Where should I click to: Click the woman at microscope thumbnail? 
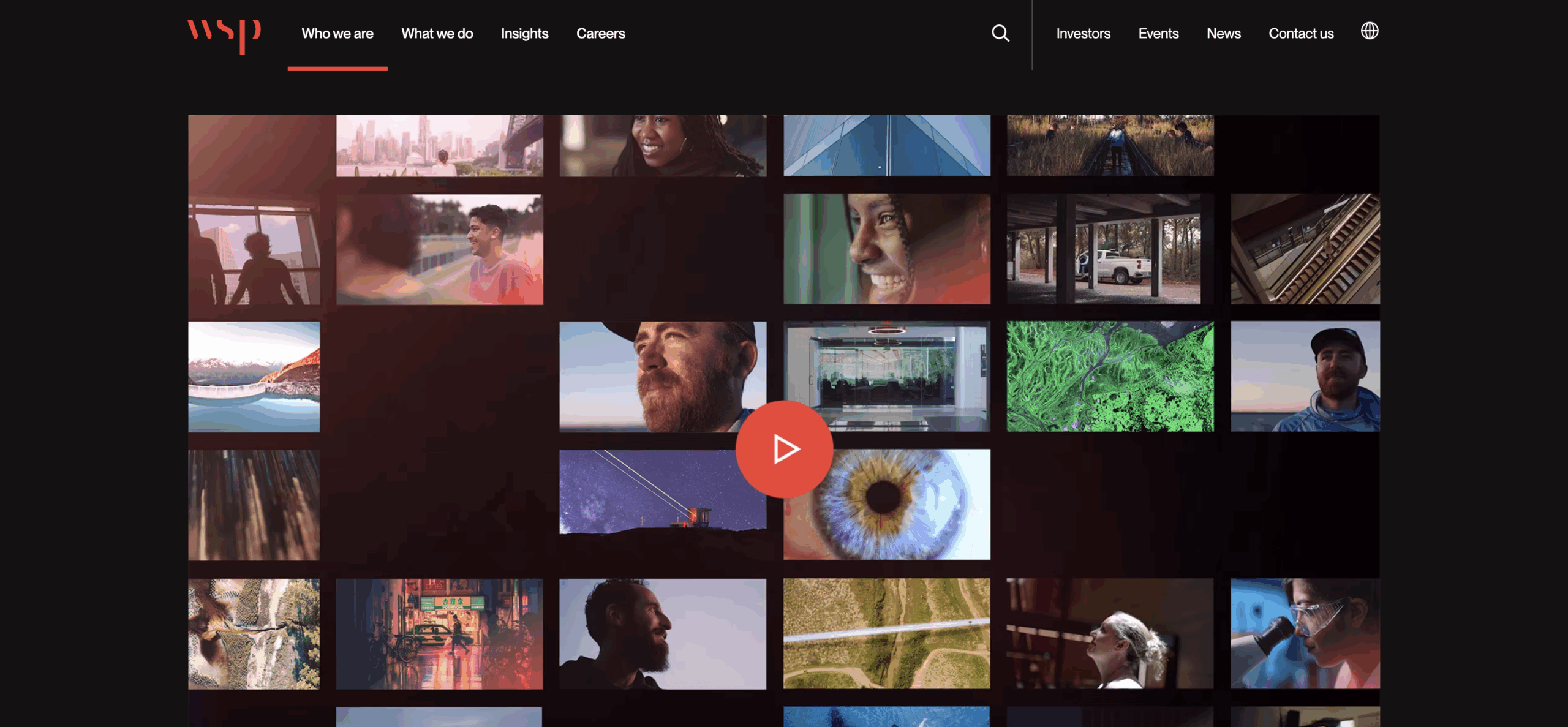1305,634
